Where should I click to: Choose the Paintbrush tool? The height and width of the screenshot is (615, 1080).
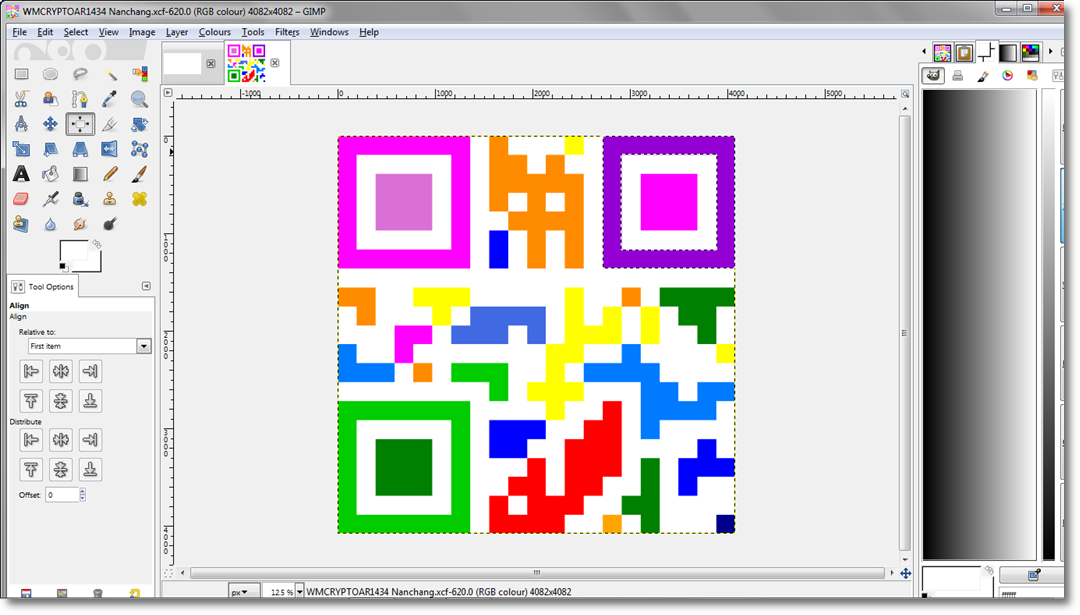(x=139, y=174)
